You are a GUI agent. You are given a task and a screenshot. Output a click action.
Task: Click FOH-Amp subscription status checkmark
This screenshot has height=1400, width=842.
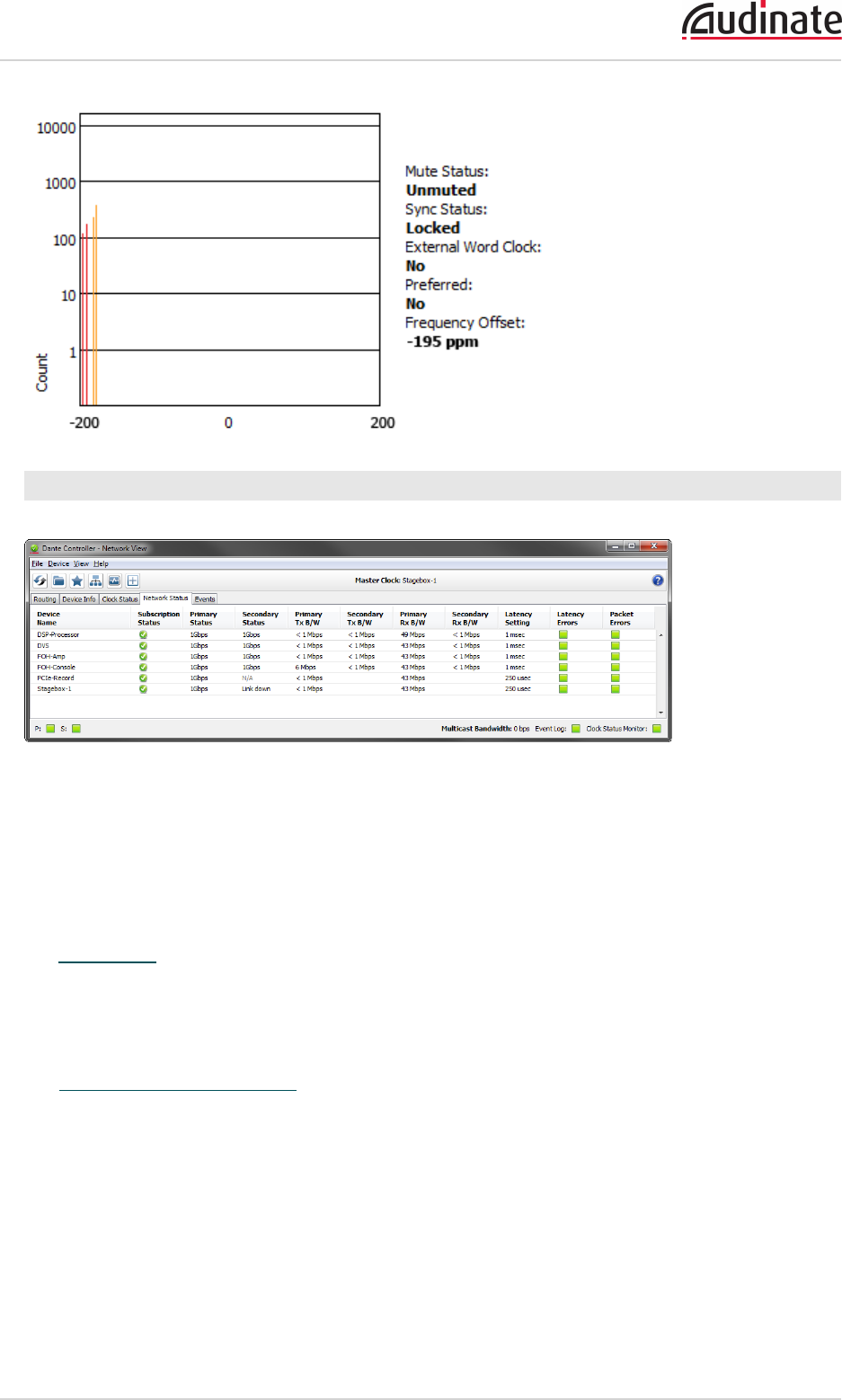click(143, 656)
